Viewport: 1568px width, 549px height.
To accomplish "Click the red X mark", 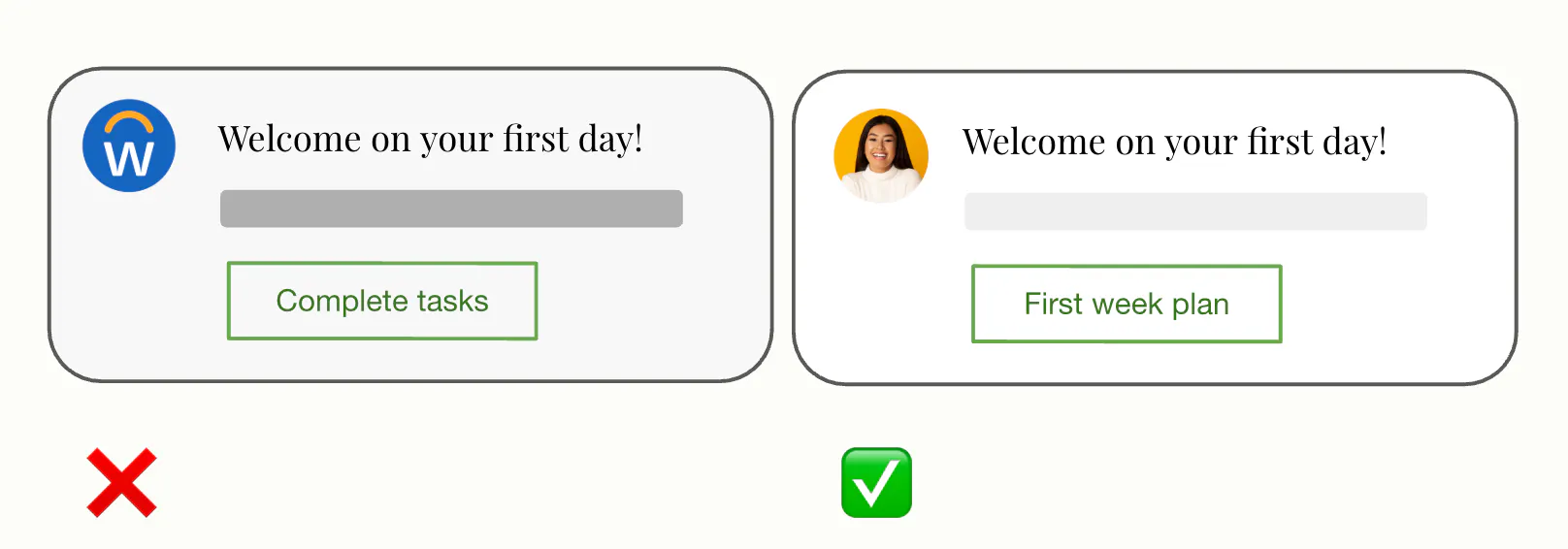I will (121, 482).
